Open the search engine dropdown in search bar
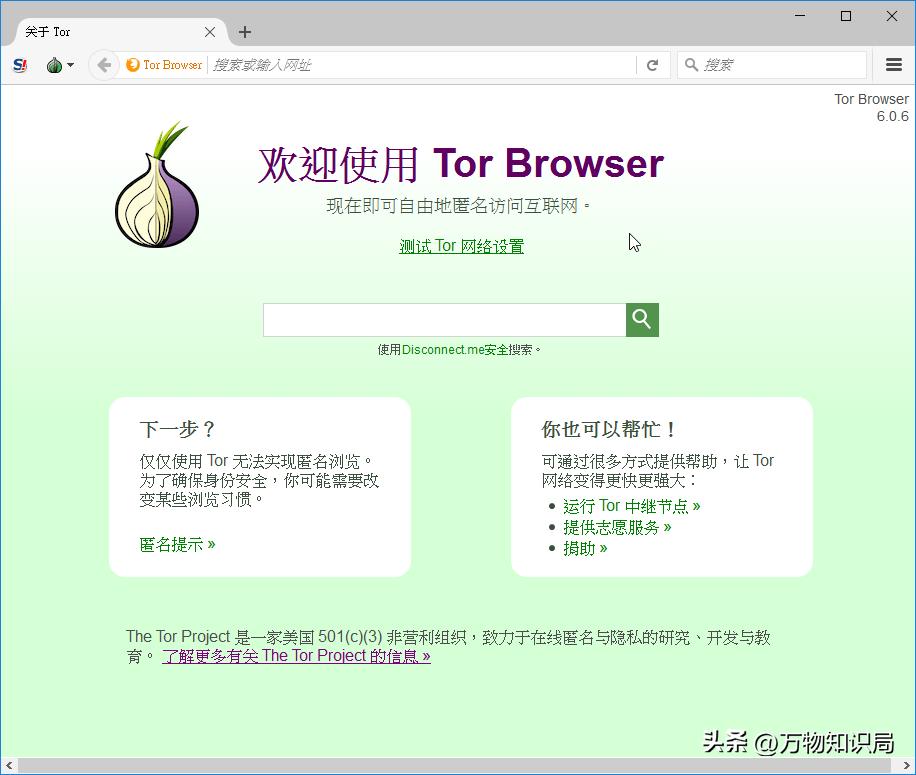 pos(692,65)
